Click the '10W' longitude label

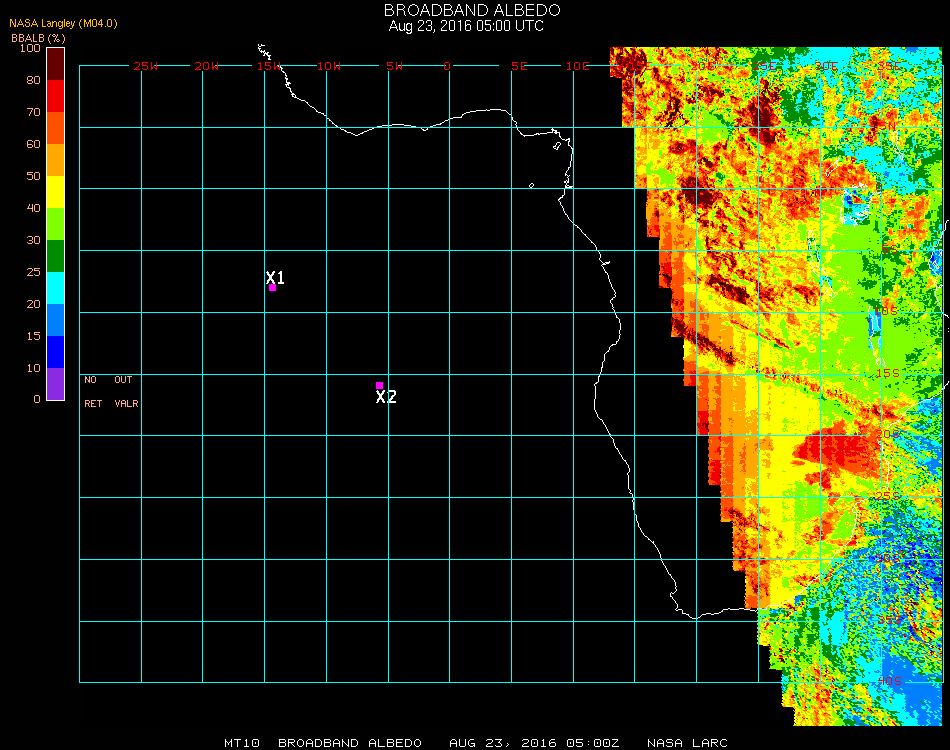(329, 66)
